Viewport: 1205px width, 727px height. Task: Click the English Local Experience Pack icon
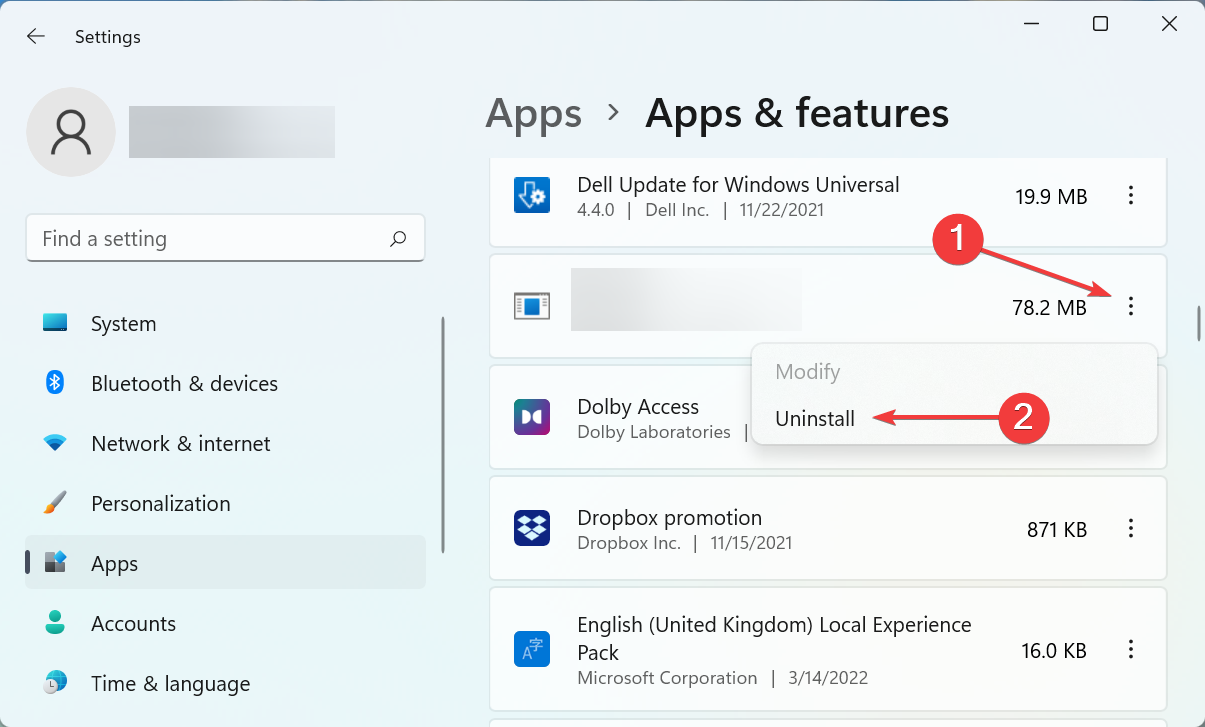(x=532, y=649)
